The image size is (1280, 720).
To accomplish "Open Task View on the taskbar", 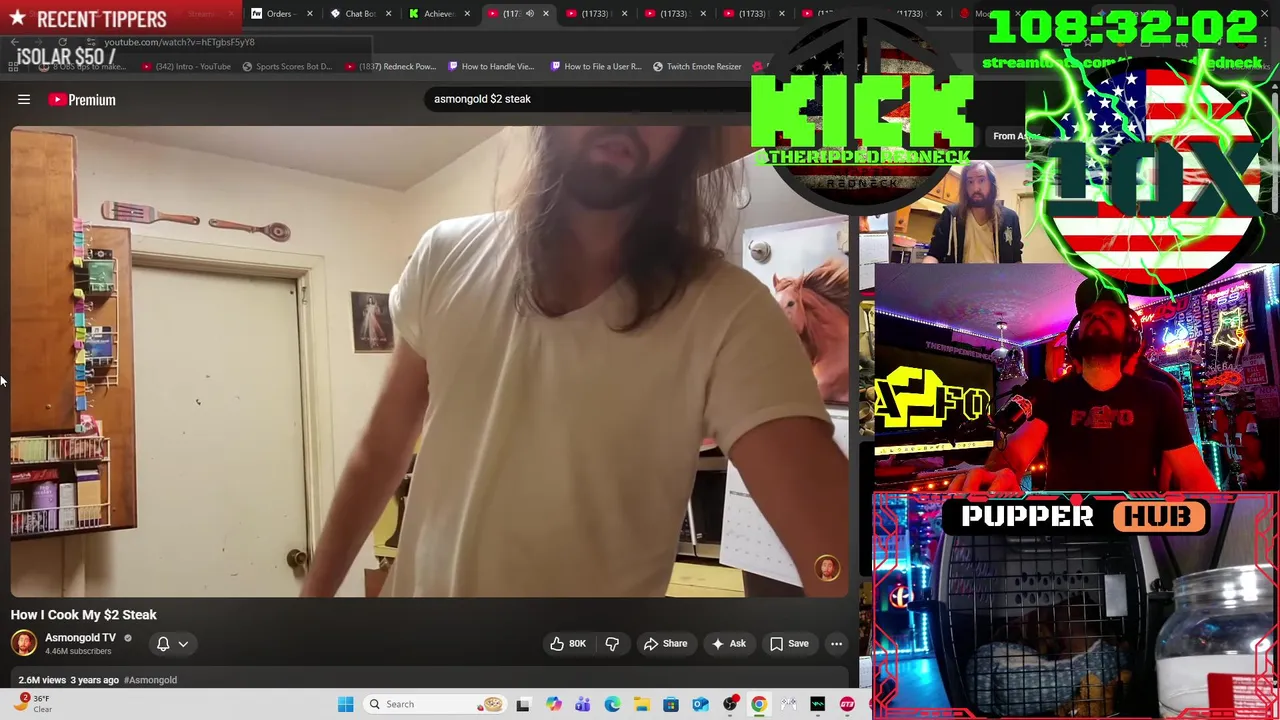I will 523,704.
